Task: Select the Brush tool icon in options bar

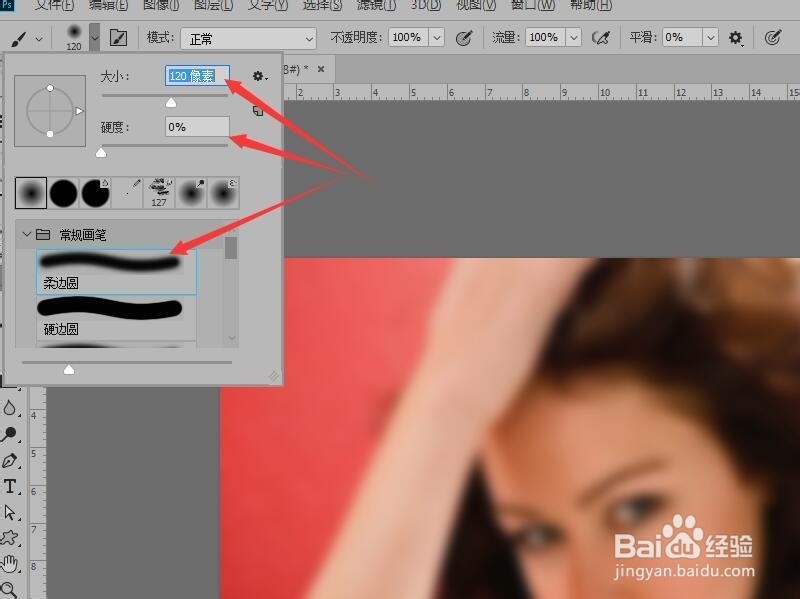Action: (x=18, y=38)
